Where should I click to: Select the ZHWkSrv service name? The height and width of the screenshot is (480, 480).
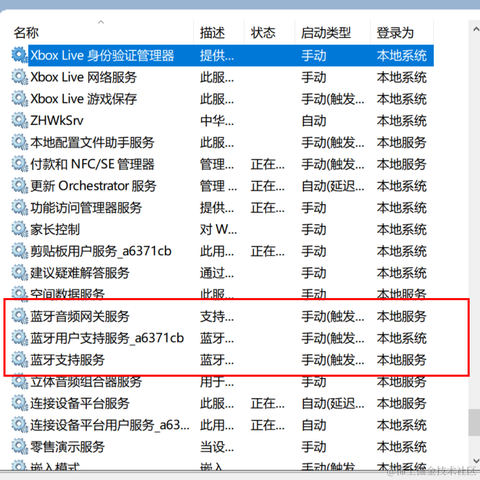[x=57, y=120]
